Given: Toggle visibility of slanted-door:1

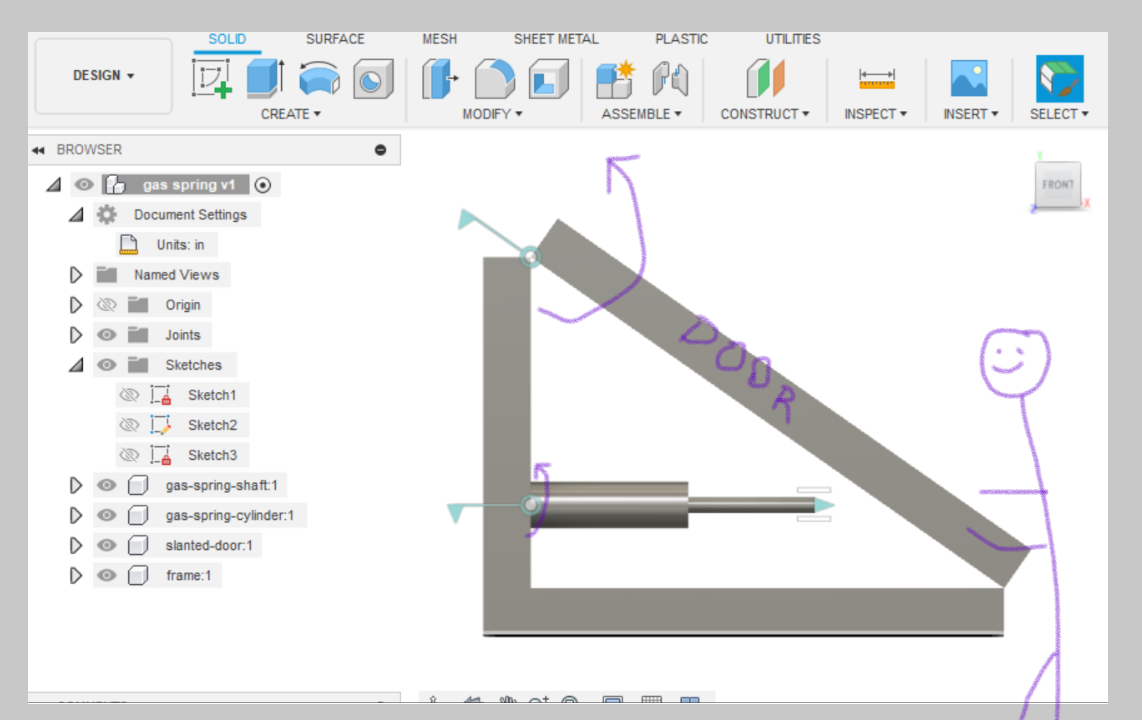Looking at the screenshot, I should coord(106,545).
